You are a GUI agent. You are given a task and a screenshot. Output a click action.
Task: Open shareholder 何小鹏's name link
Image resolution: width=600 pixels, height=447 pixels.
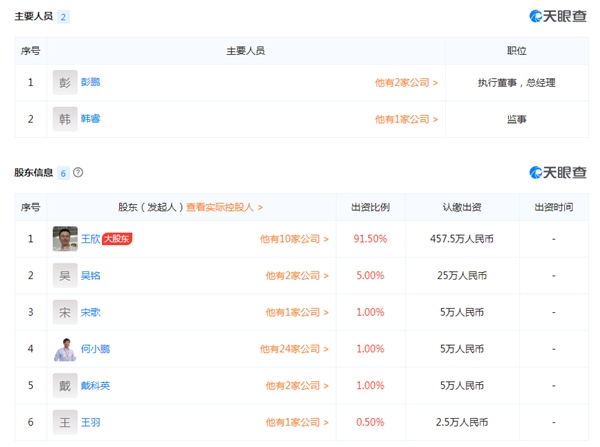click(95, 349)
